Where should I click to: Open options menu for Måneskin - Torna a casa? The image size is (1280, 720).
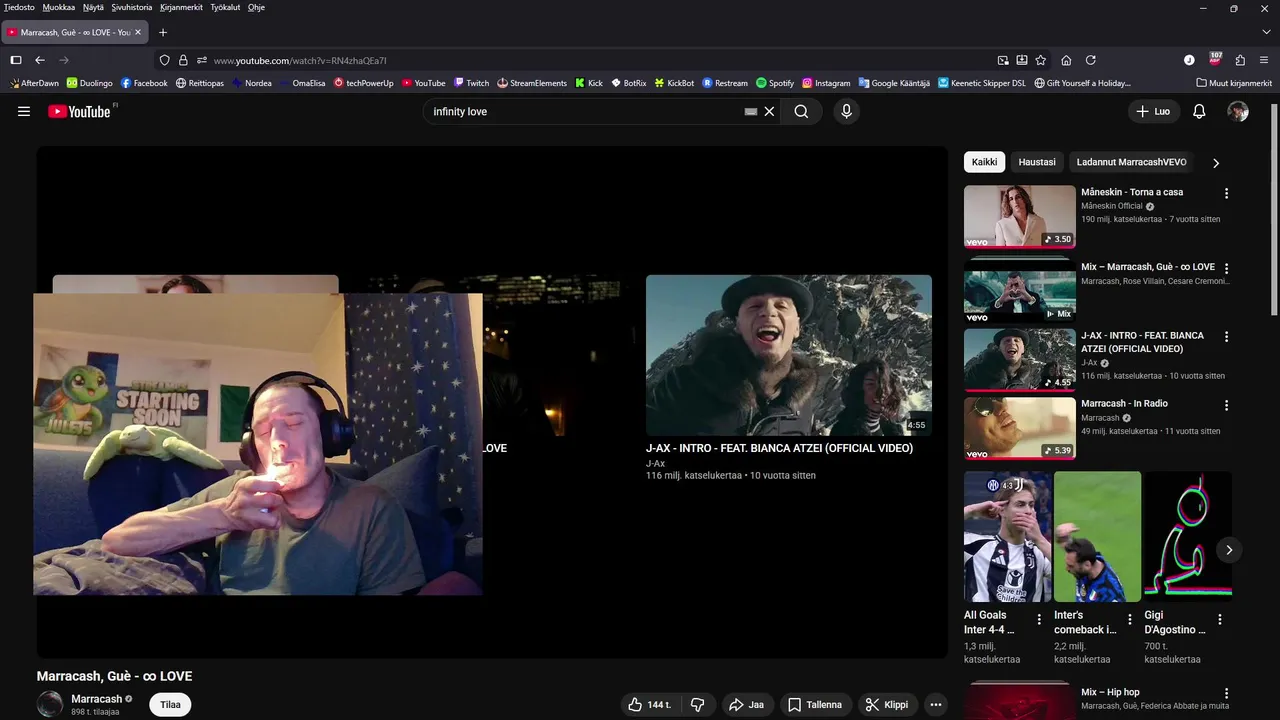1226,193
